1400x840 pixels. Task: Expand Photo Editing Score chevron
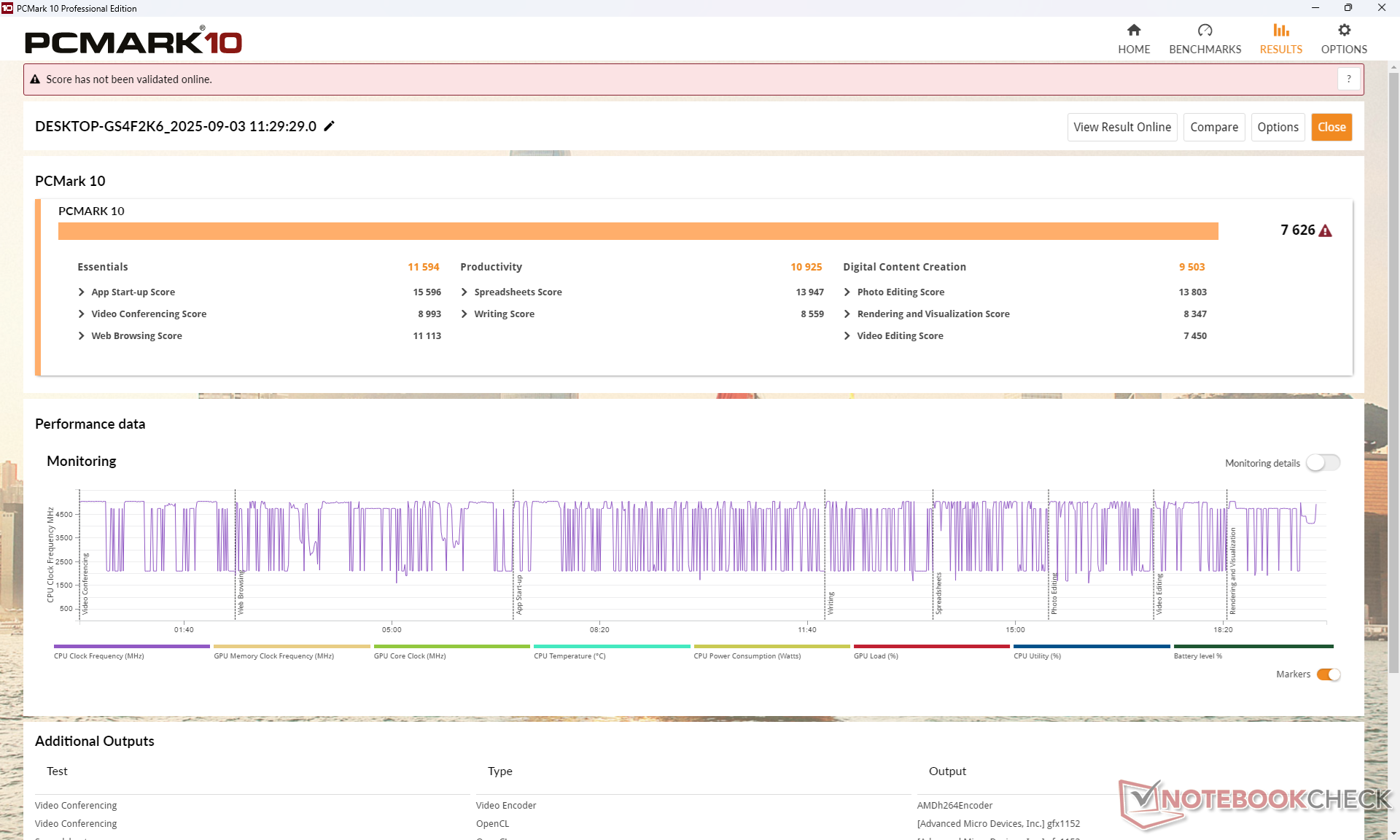tap(847, 292)
